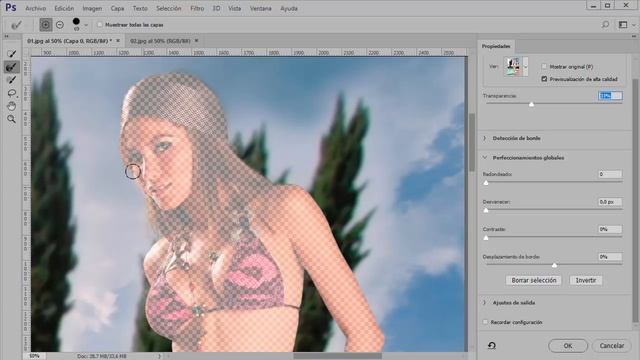Image resolution: width=640 pixels, height=360 pixels.
Task: Click the reset workspace arrow icon
Action: coord(492,346)
